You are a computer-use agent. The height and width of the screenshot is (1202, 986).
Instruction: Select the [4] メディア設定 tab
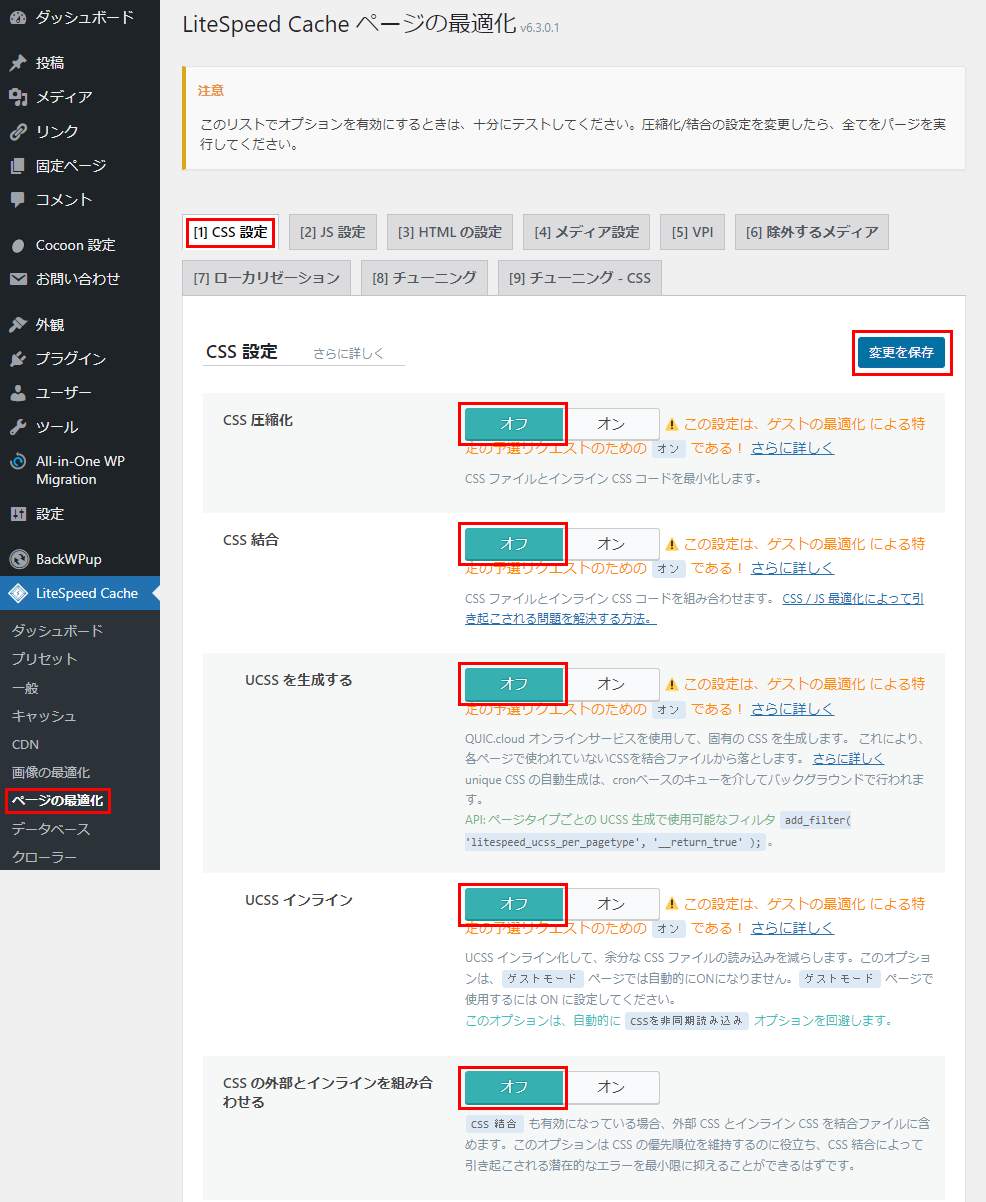pos(586,232)
